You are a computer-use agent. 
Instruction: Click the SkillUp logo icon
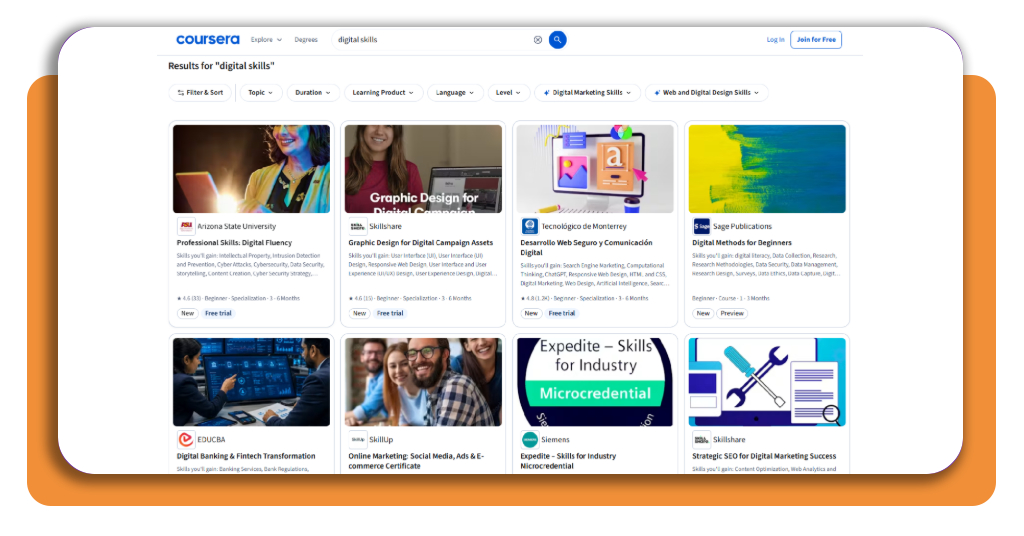[x=357, y=439]
